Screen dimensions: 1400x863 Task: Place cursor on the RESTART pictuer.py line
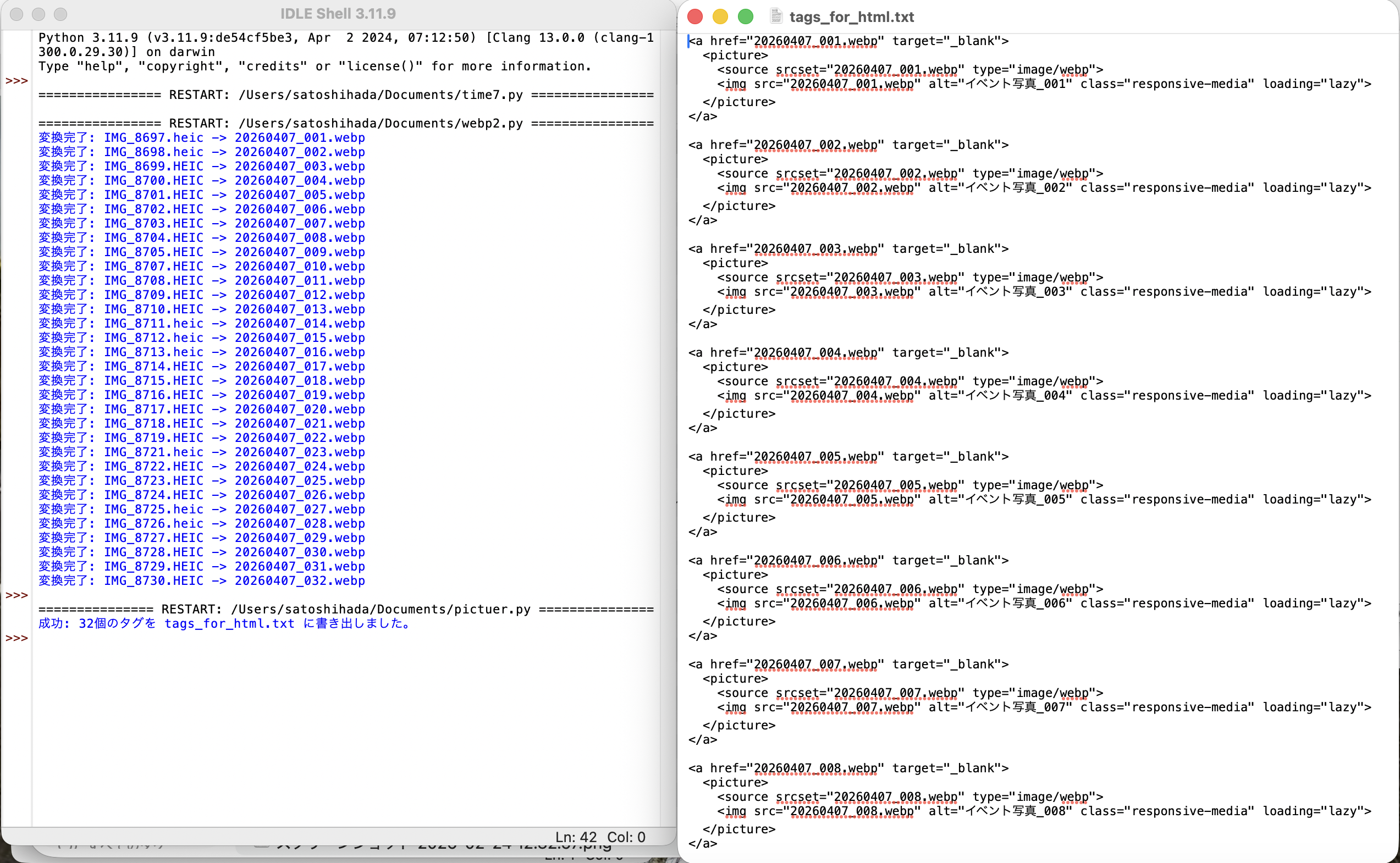345,609
